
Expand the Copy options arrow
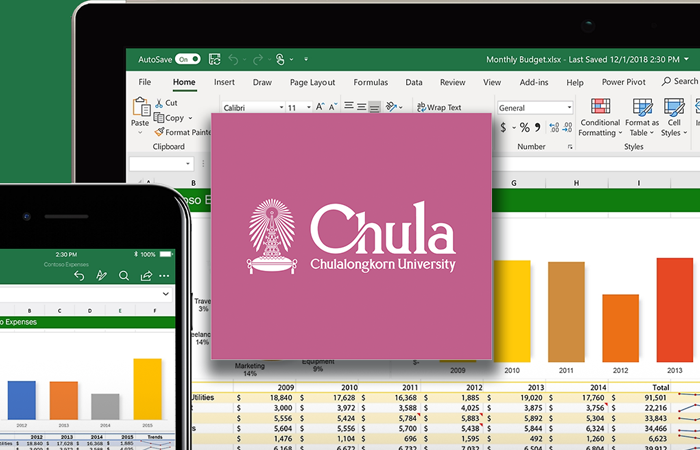[190, 118]
